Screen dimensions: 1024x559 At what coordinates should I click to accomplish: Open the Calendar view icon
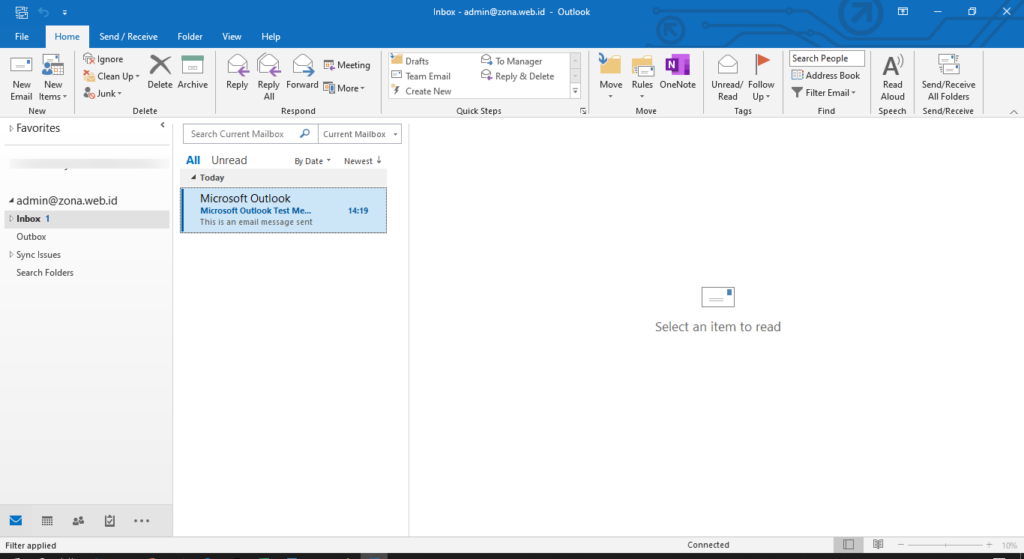tap(47, 520)
